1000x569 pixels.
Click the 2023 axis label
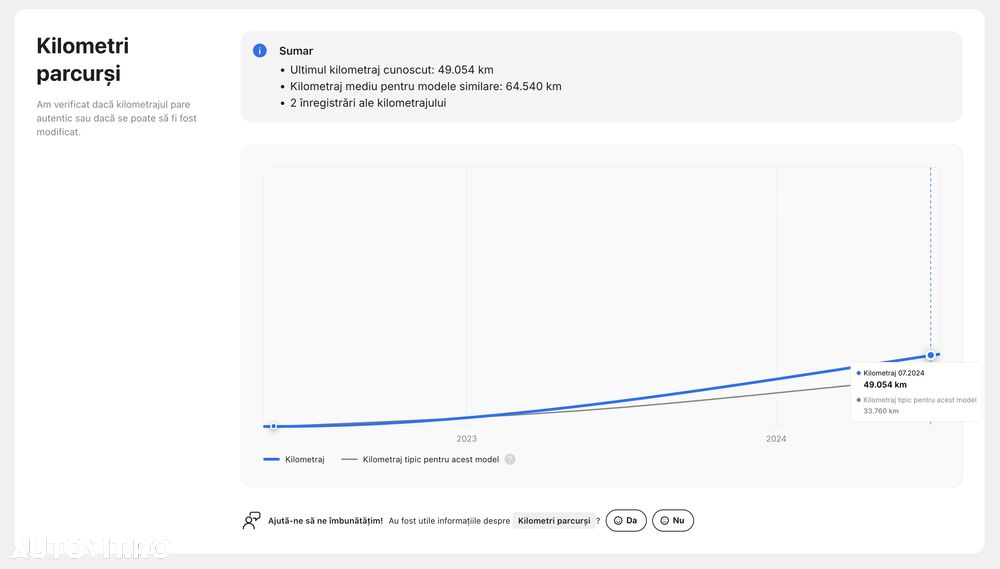tap(466, 439)
